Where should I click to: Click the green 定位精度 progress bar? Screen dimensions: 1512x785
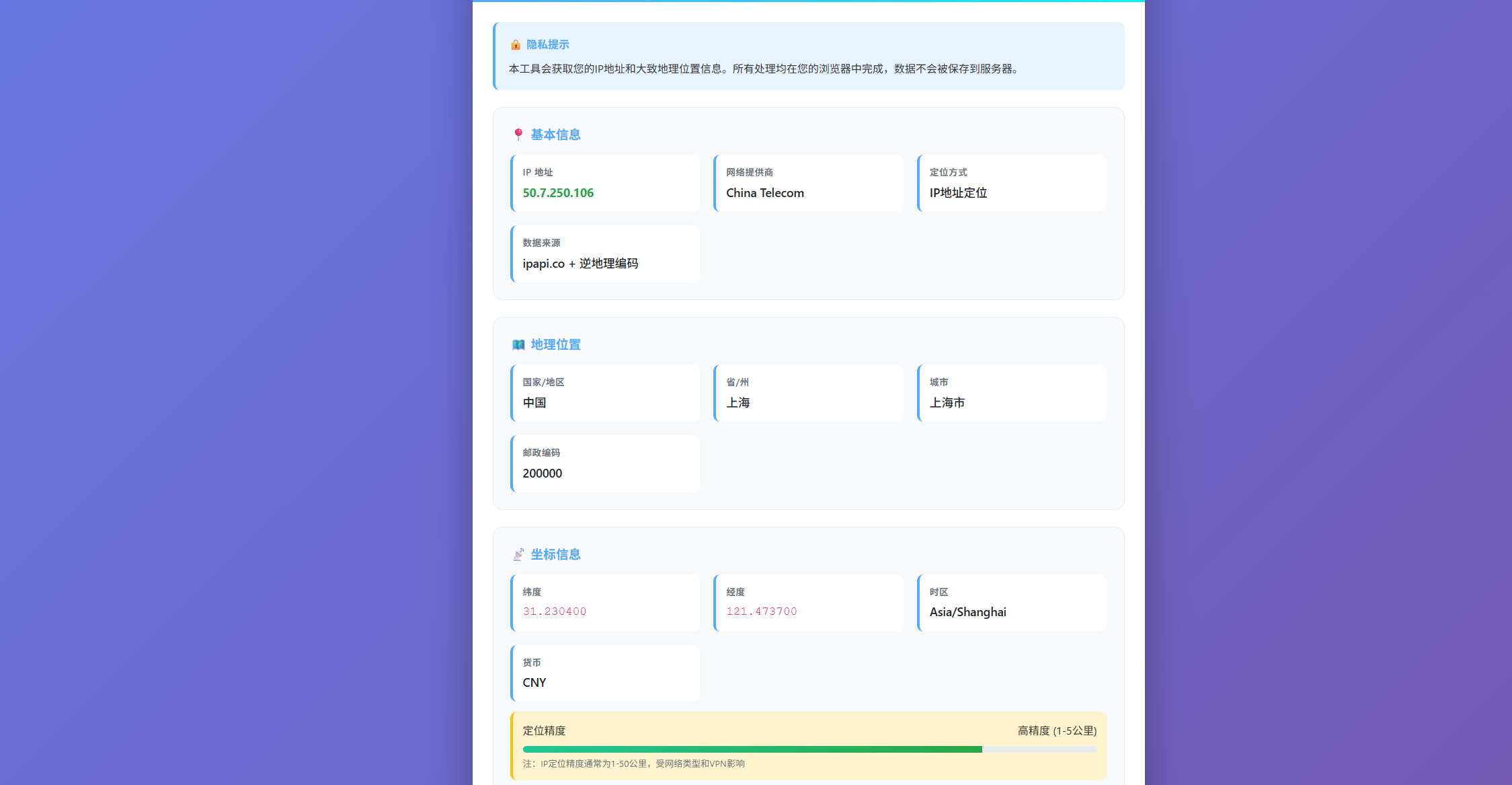(752, 749)
